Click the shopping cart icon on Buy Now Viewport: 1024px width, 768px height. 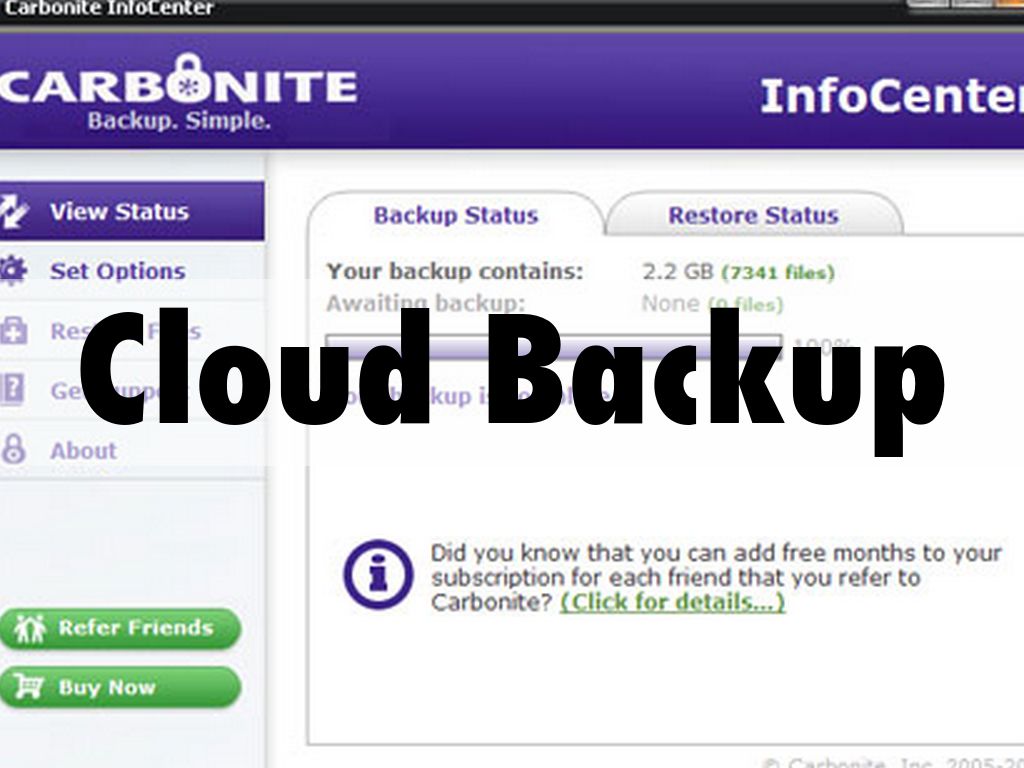point(29,688)
